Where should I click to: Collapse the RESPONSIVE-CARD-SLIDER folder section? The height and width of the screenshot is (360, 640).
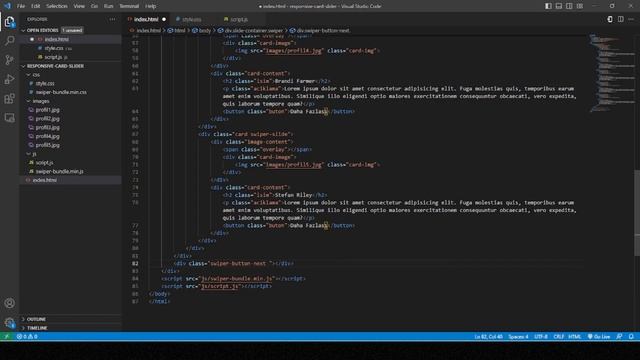[55, 66]
